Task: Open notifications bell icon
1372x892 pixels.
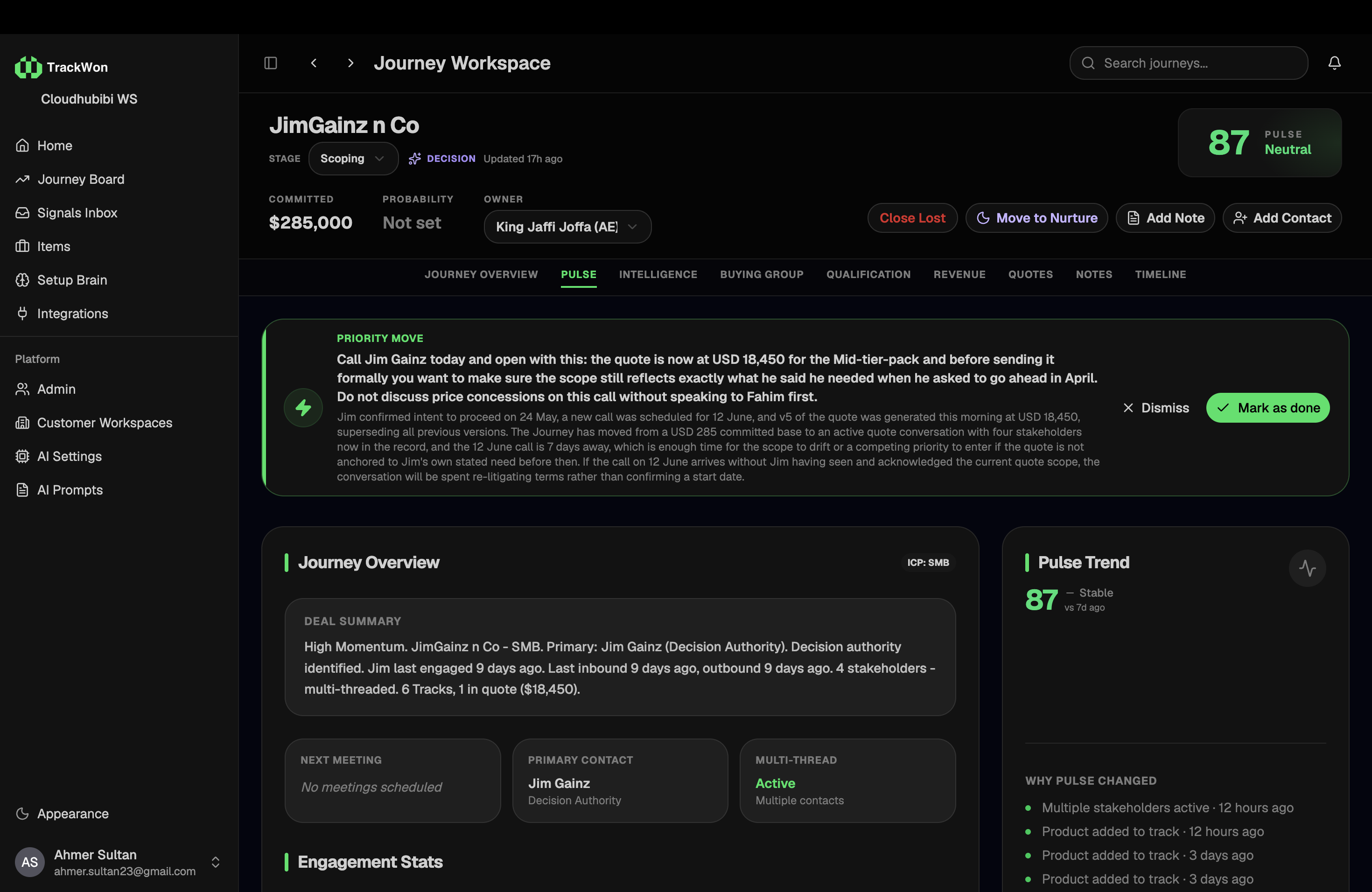Action: pos(1335,63)
